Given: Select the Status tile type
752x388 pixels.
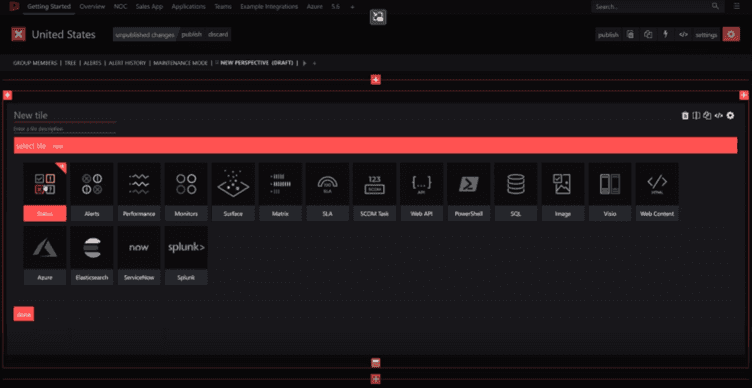Looking at the screenshot, I should (x=45, y=192).
